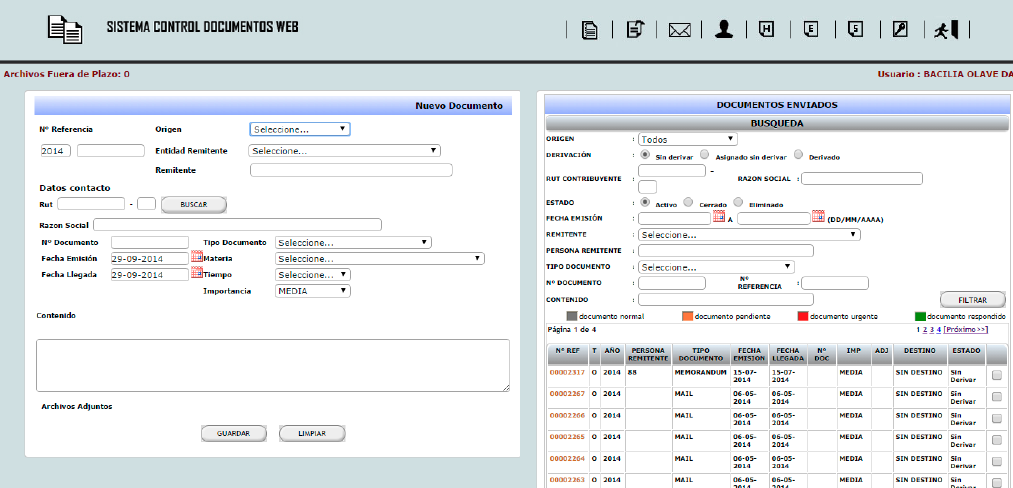Check the box for row 00002266

coord(997,418)
